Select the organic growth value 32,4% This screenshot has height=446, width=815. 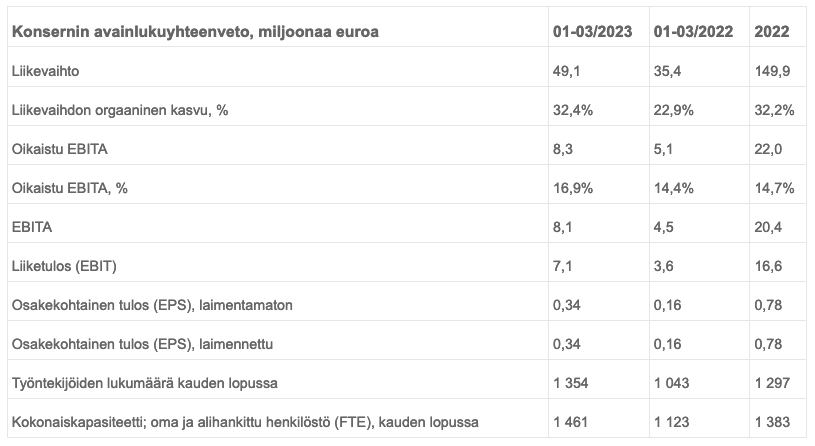[573, 110]
